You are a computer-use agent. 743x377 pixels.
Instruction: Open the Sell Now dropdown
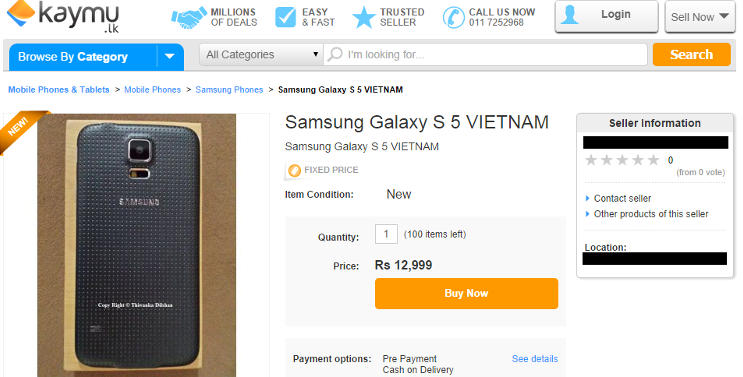pos(700,17)
